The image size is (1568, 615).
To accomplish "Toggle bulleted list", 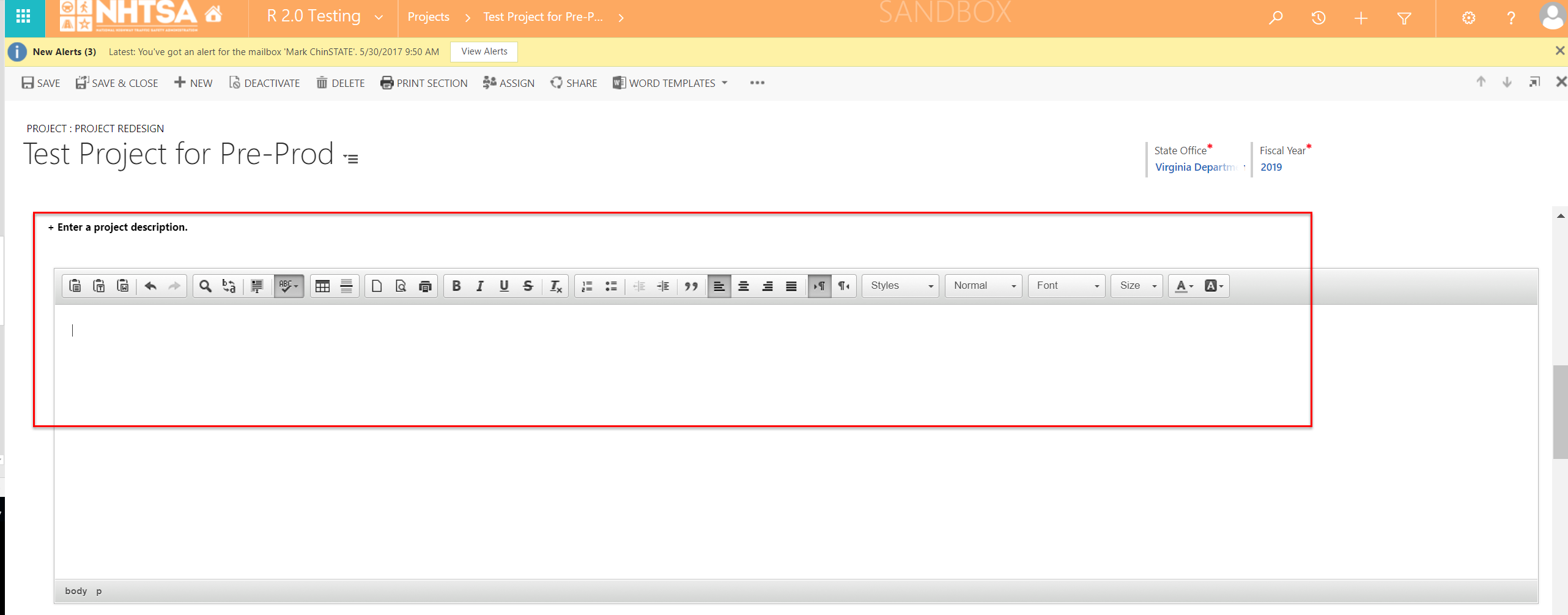I will (611, 286).
